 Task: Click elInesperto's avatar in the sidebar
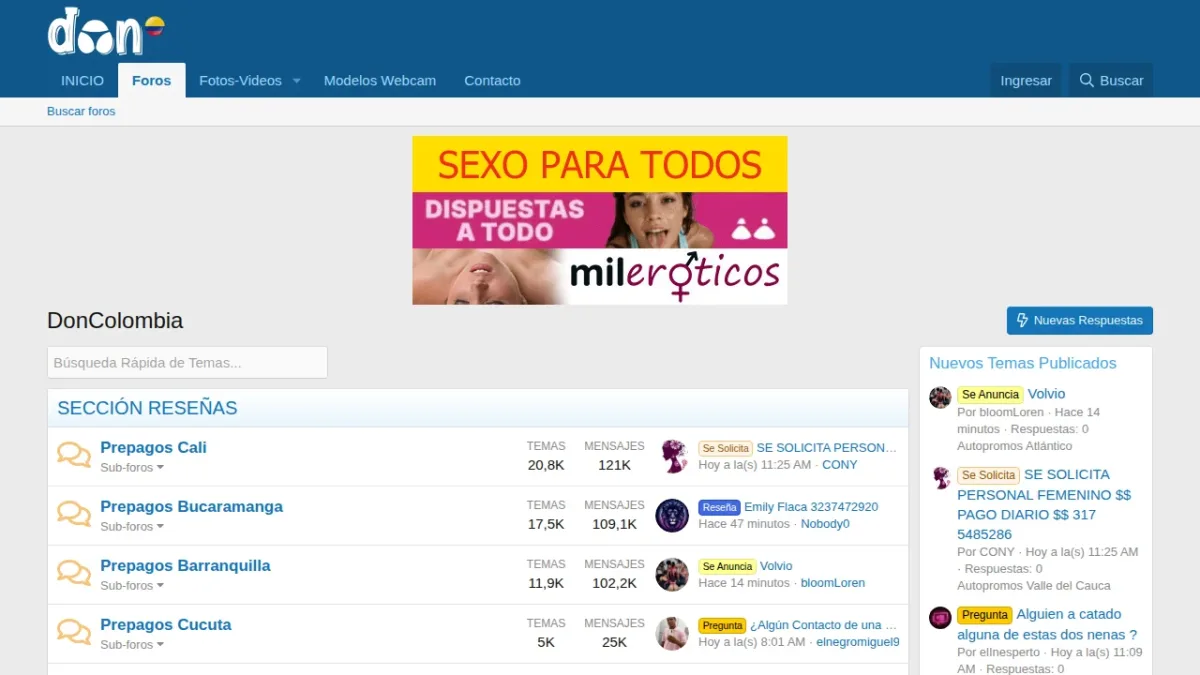click(940, 617)
